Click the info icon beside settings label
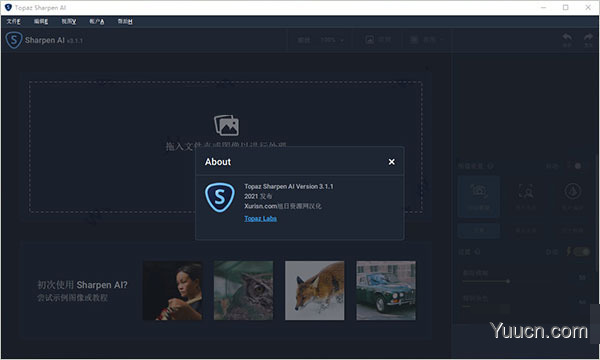This screenshot has width=600, height=360. pyautogui.click(x=478, y=252)
